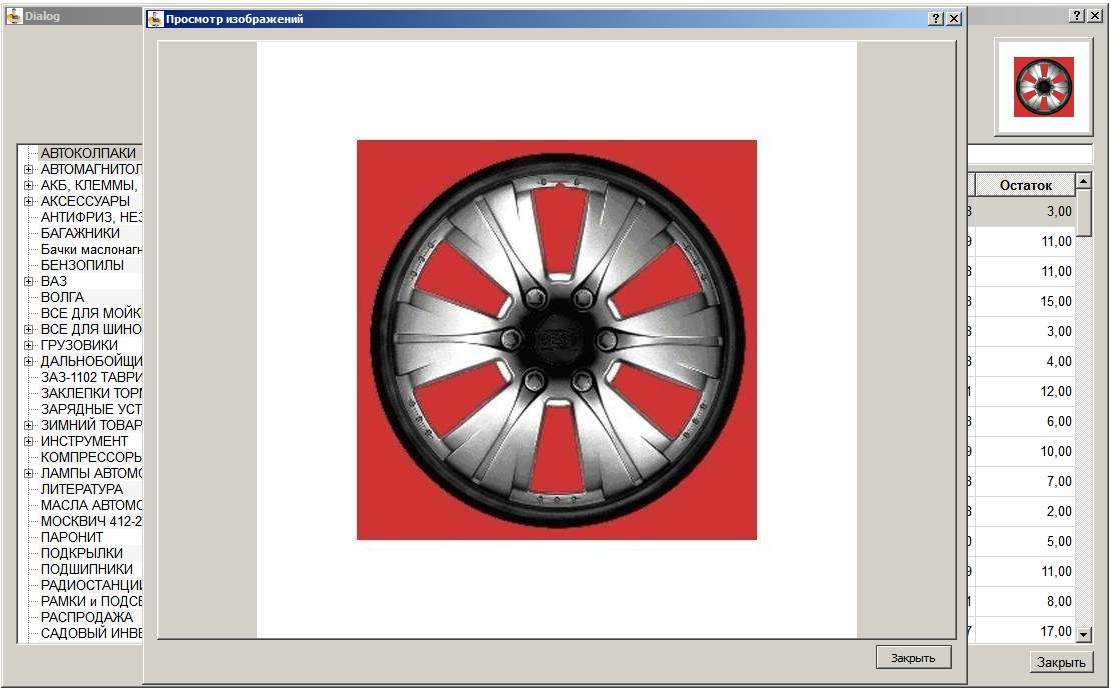Expand the ДАЛЬНОБОЙЩИ tree node
The width and height of the screenshot is (1111, 689).
click(x=28, y=362)
